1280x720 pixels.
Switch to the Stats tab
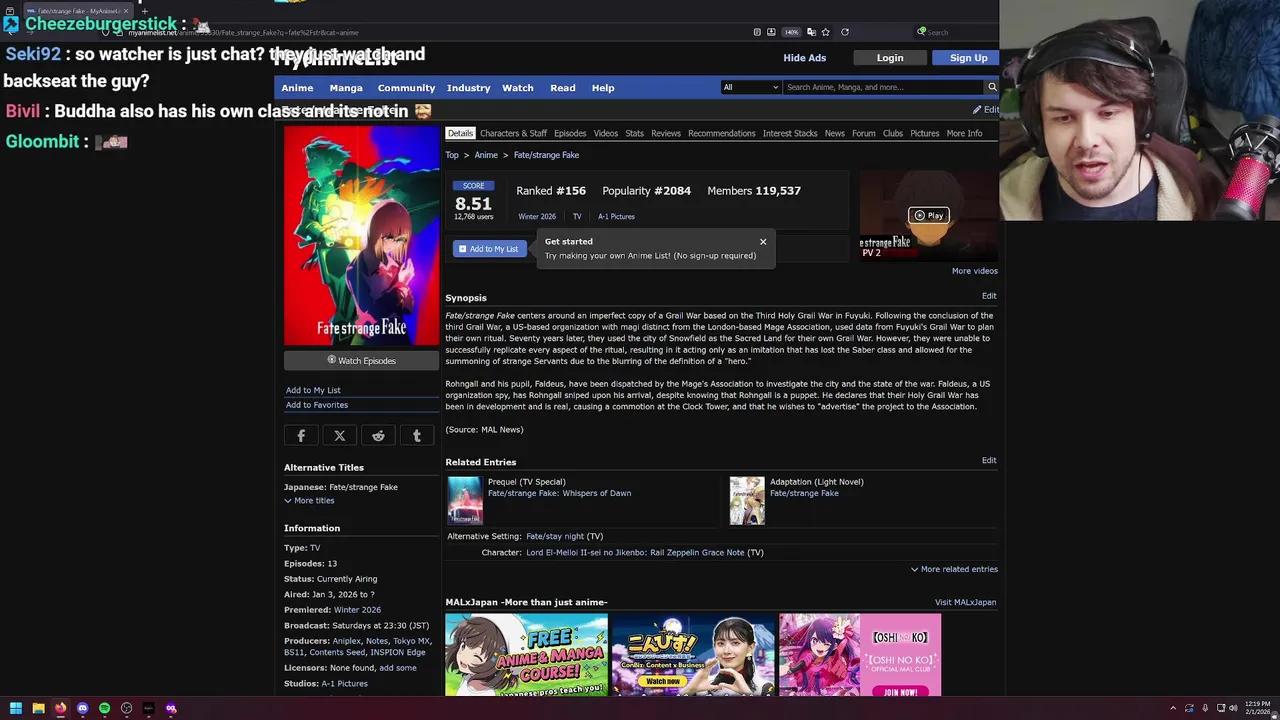[634, 133]
